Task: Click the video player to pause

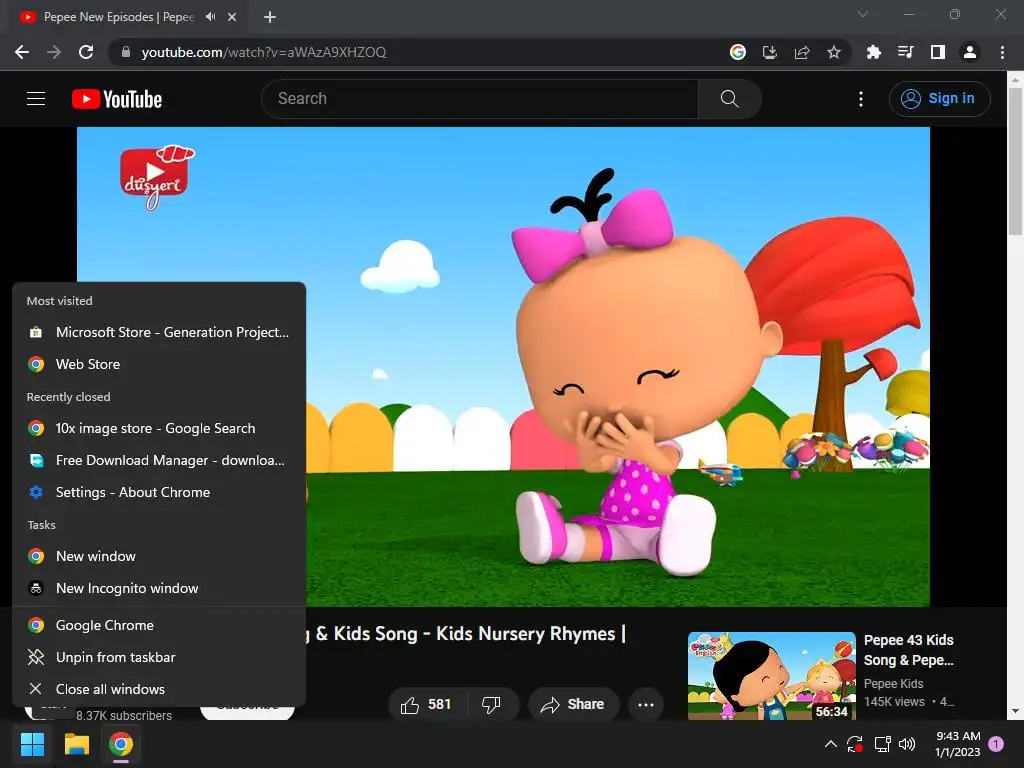Action: pyautogui.click(x=503, y=366)
